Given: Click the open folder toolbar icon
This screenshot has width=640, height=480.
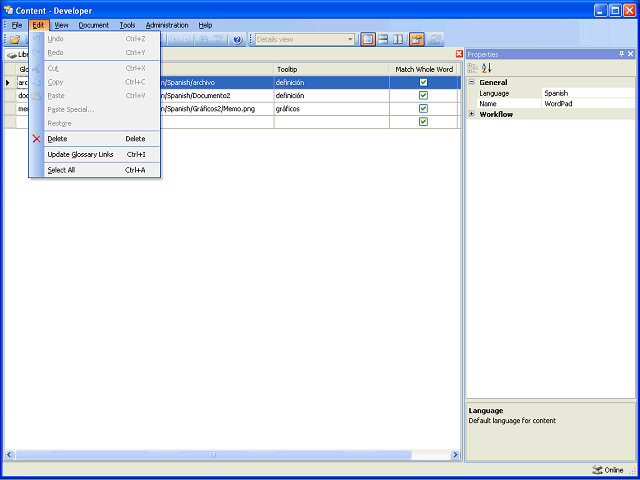Looking at the screenshot, I should click(x=15, y=40).
